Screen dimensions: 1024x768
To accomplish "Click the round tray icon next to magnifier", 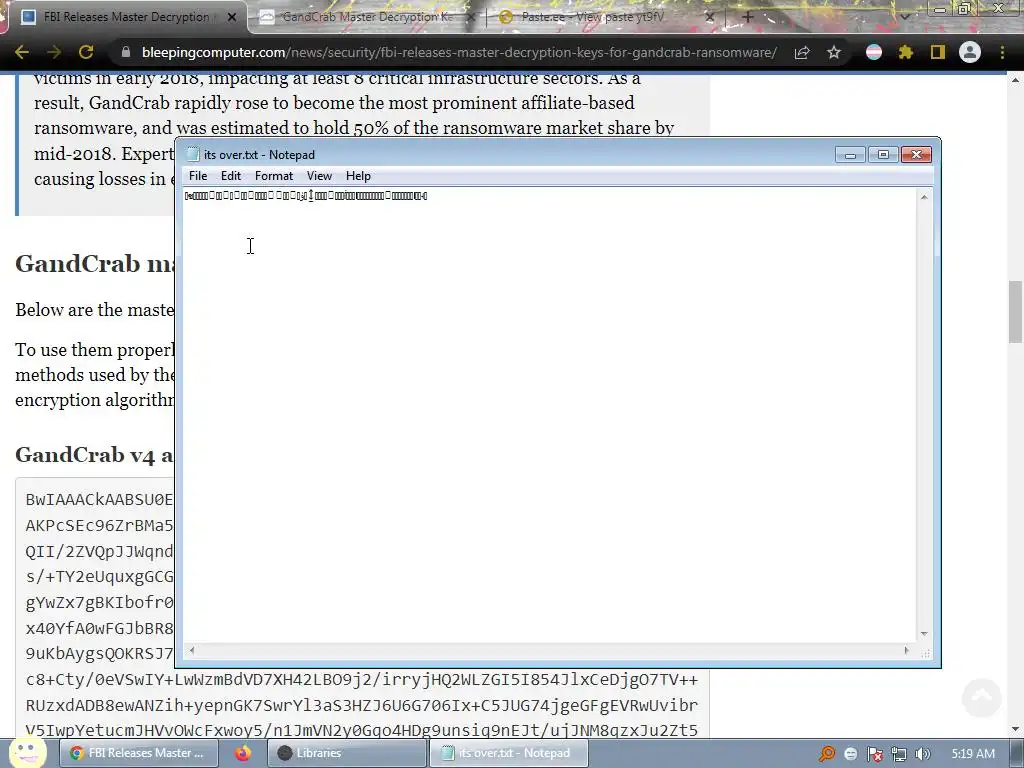I will [851, 754].
